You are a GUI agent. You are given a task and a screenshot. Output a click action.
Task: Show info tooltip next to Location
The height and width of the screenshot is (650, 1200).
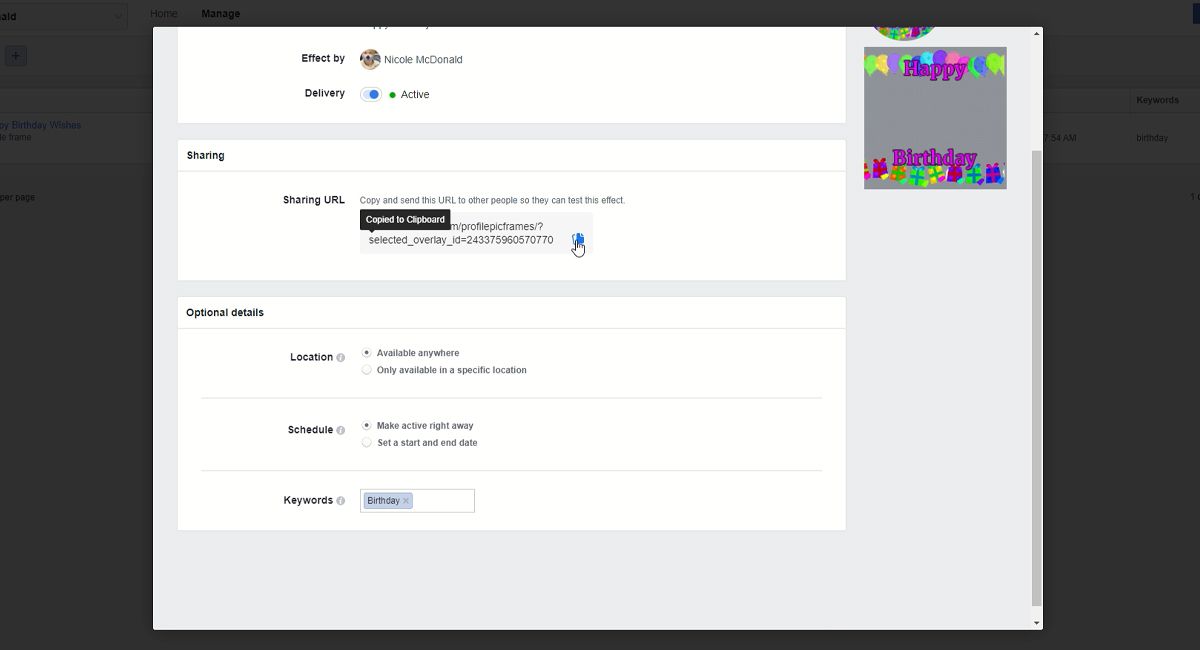341,358
